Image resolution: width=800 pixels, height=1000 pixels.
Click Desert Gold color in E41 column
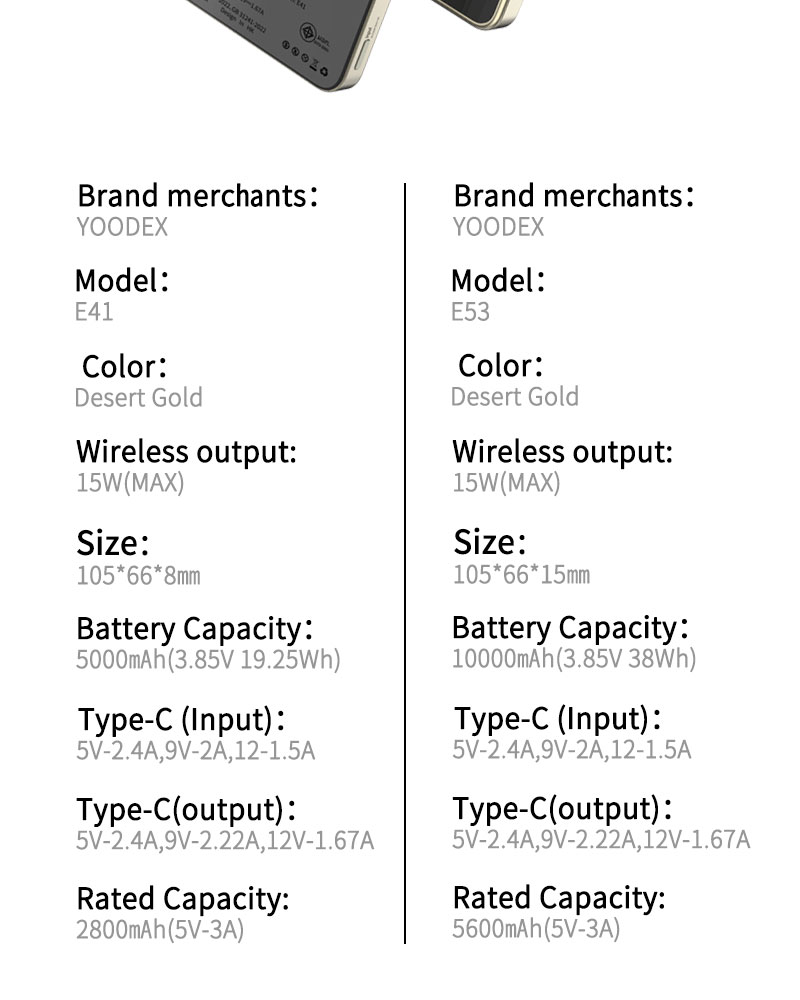coord(138,398)
